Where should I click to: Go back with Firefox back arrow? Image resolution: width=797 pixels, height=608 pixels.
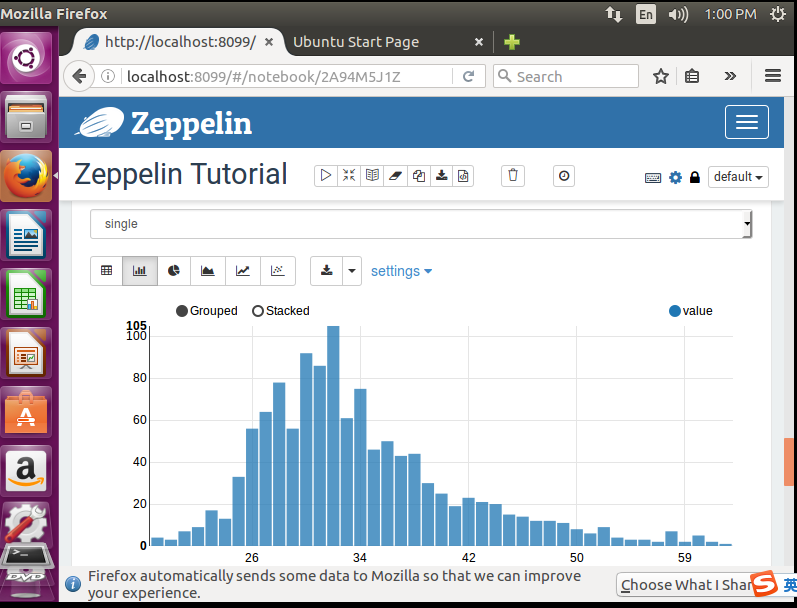pos(79,77)
